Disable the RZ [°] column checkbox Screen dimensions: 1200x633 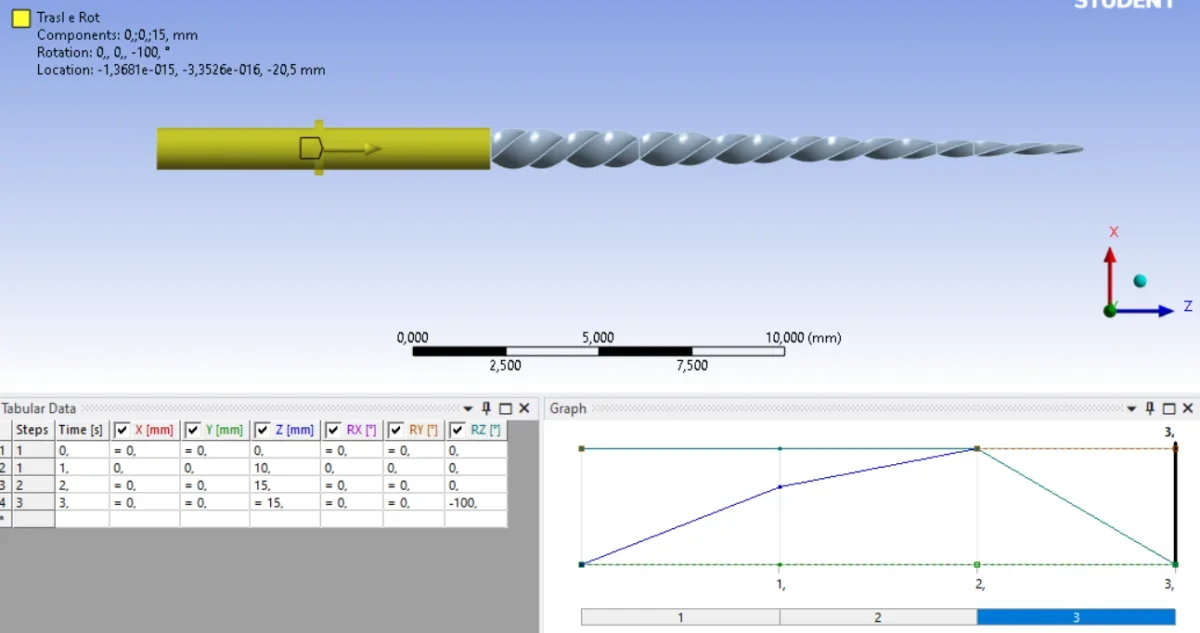pyautogui.click(x=457, y=430)
